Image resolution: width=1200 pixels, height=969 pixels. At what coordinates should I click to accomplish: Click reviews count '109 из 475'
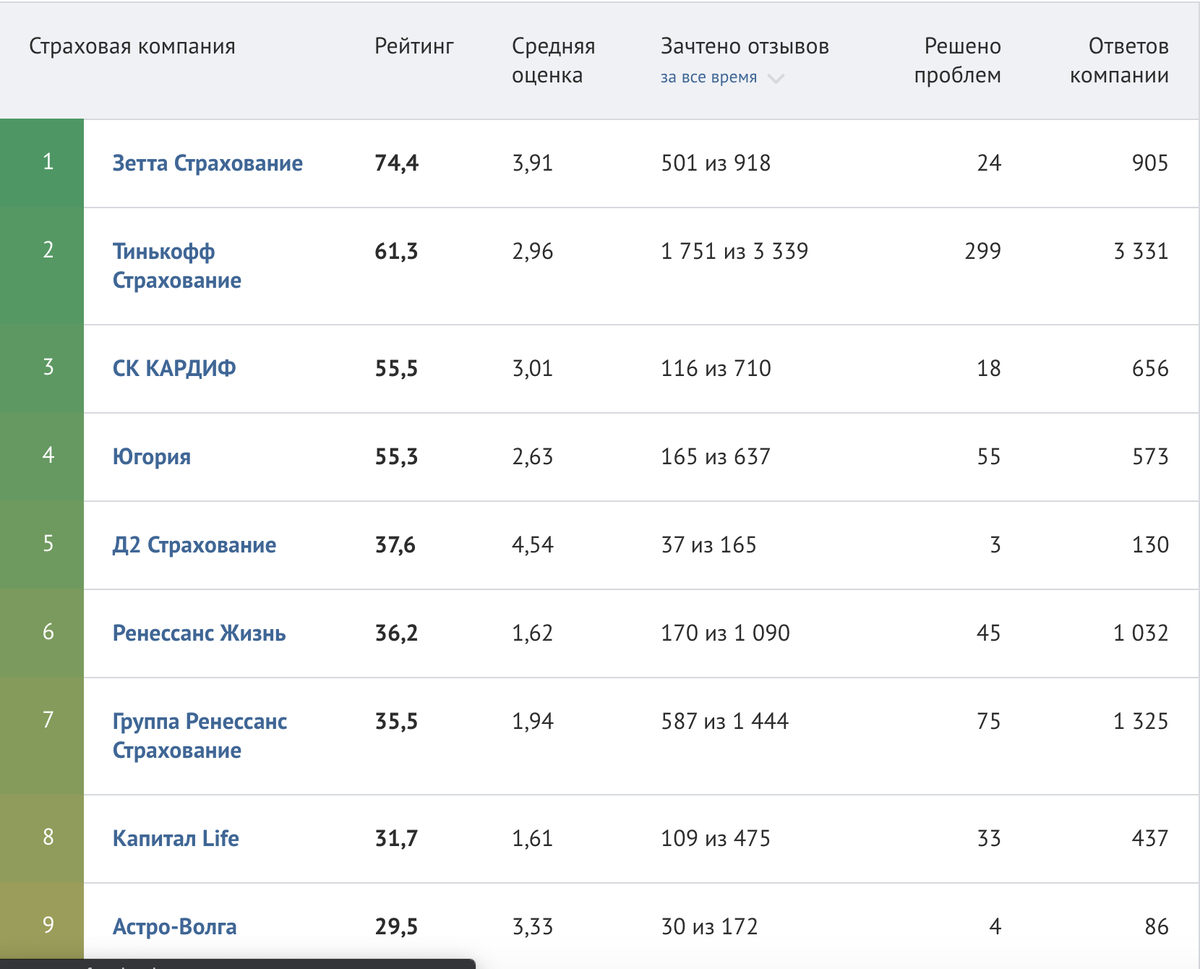(x=716, y=838)
